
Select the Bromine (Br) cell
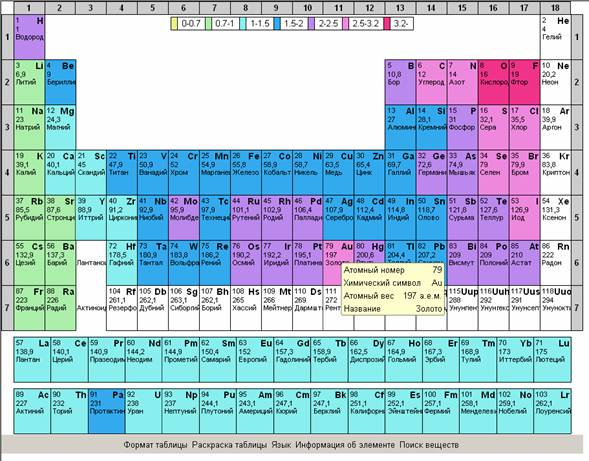tap(525, 172)
